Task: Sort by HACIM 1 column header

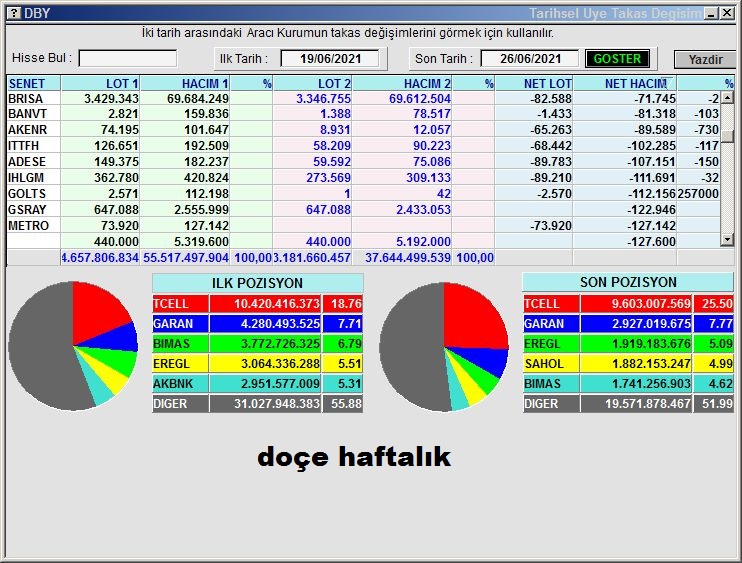Action: click(185, 83)
